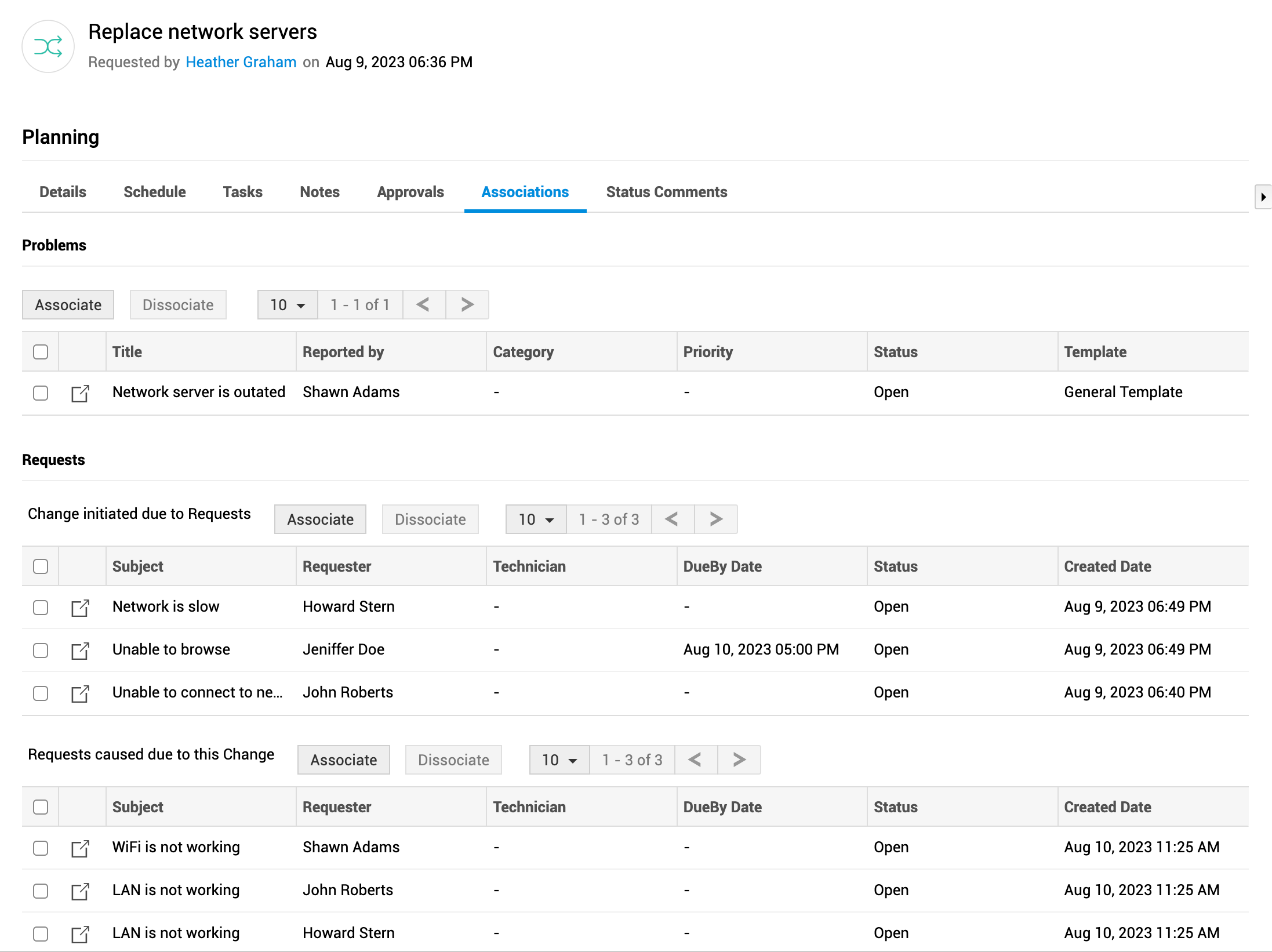The height and width of the screenshot is (952, 1272).
Task: Switch to the Details tab
Action: click(x=63, y=192)
